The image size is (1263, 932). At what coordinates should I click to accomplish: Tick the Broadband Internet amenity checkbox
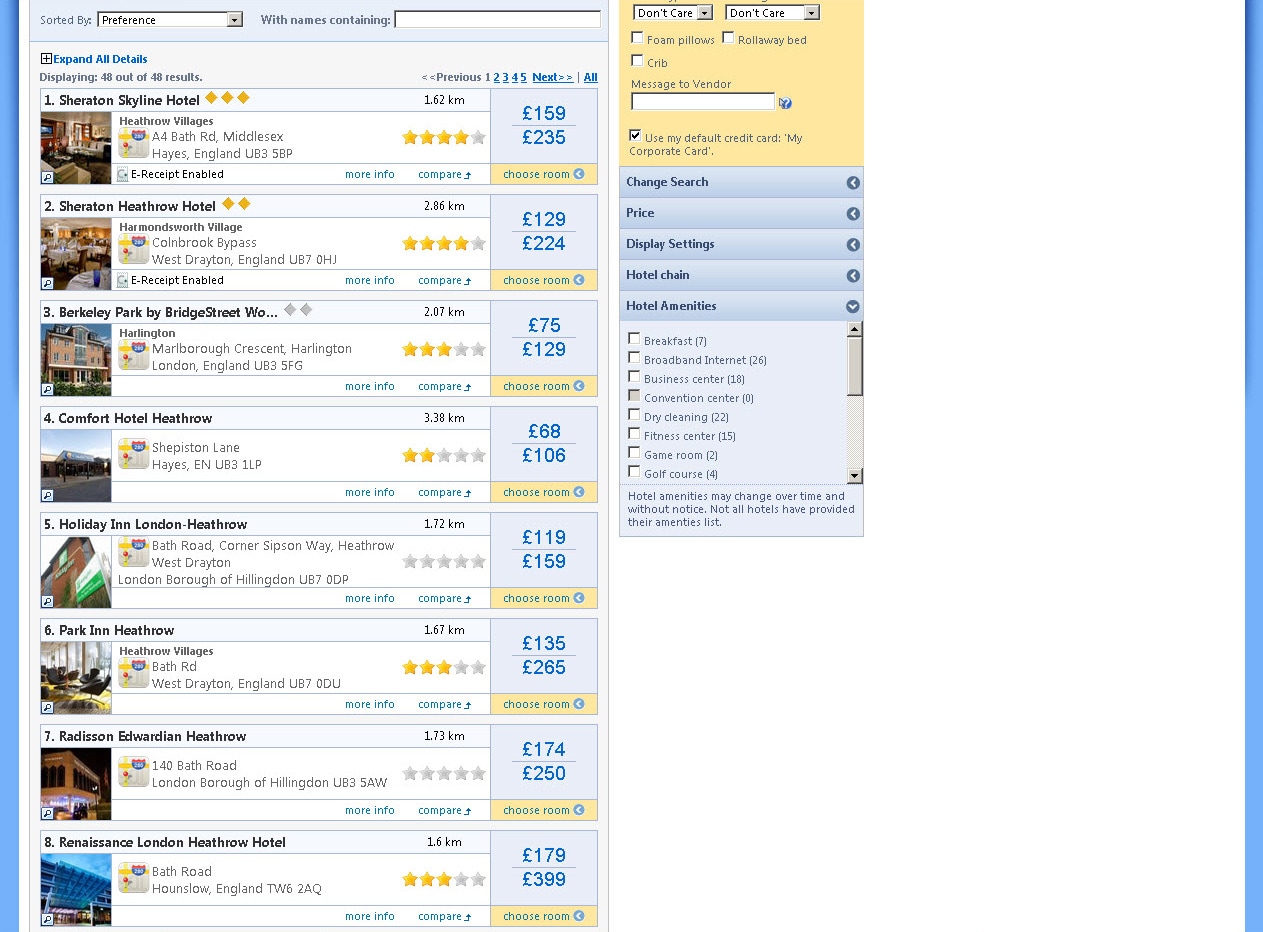point(634,358)
